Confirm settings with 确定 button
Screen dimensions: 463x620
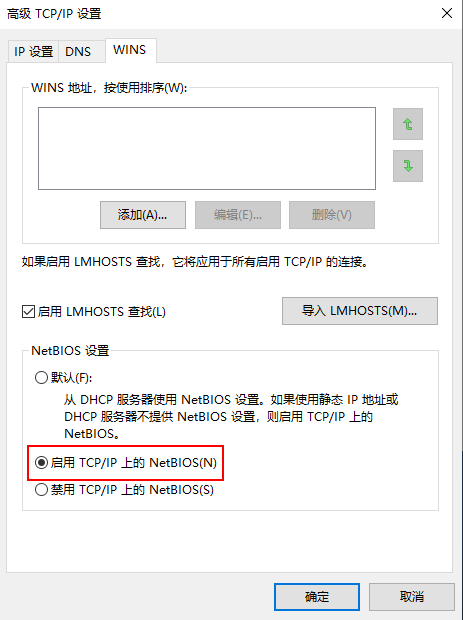coord(317,597)
